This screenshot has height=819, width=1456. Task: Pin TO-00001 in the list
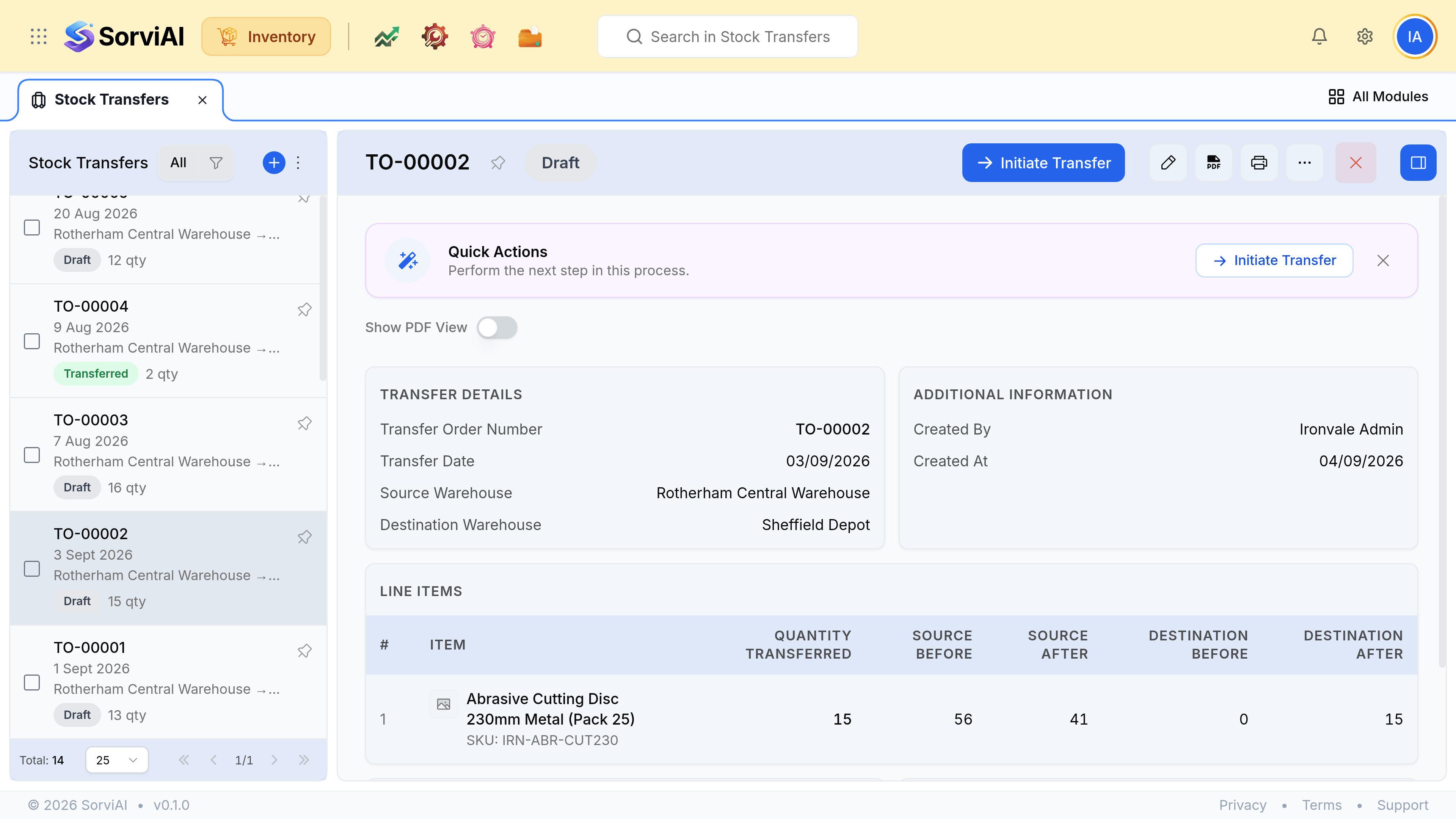tap(304, 651)
